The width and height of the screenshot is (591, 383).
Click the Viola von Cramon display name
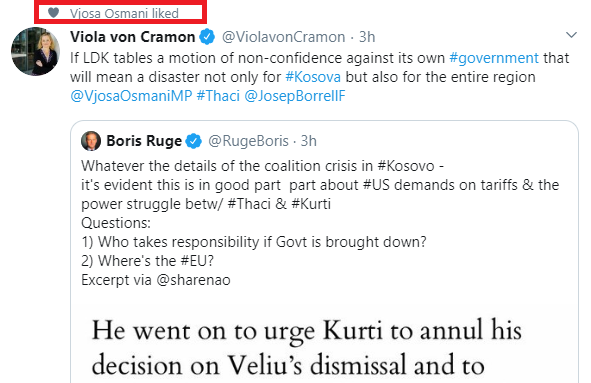coord(133,37)
